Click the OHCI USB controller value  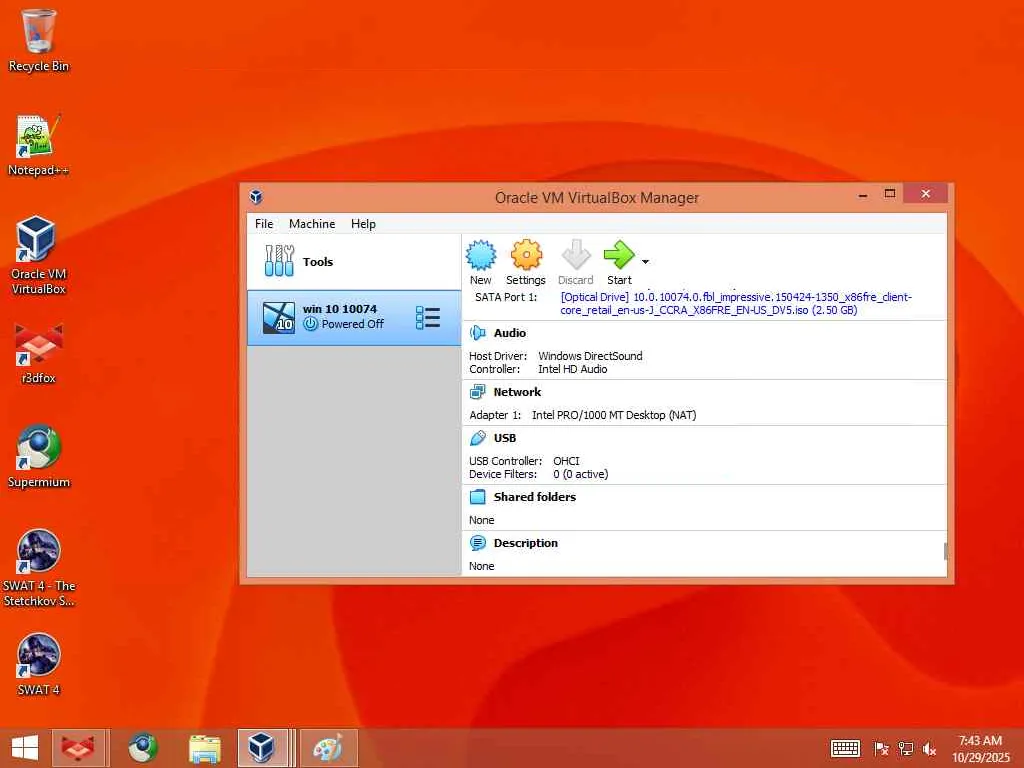tap(566, 461)
